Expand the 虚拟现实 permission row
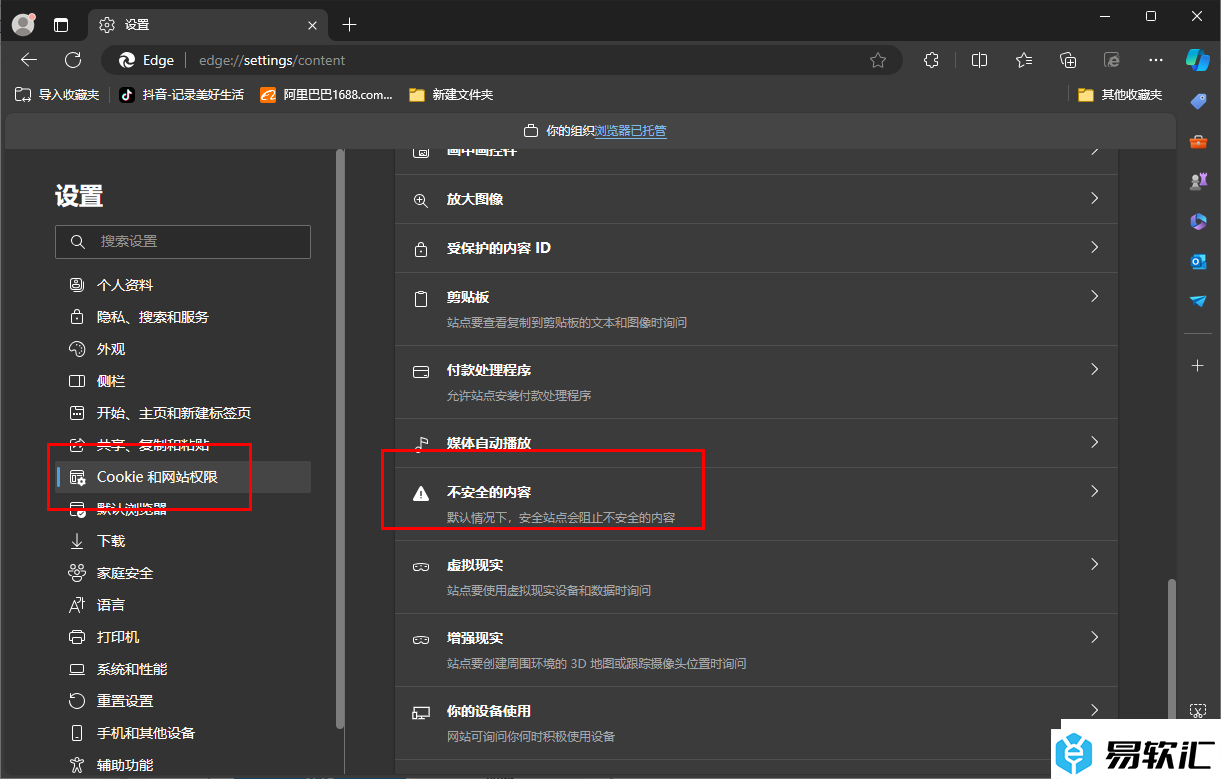This screenshot has width=1221, height=779. (x=756, y=577)
